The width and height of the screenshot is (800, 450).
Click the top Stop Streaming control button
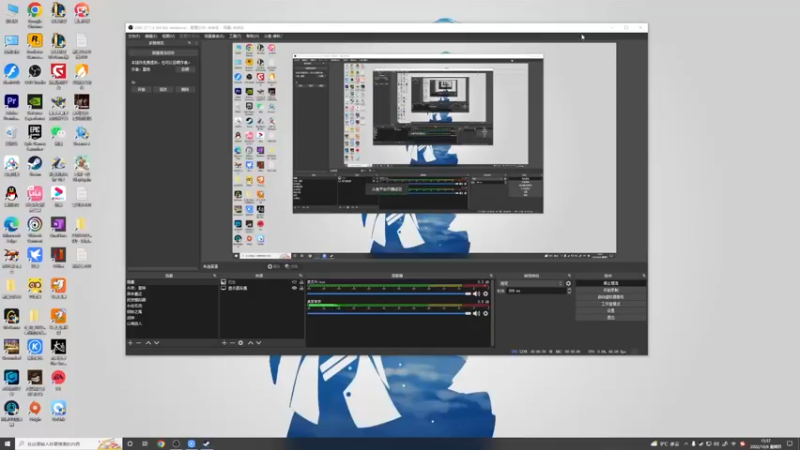point(611,283)
